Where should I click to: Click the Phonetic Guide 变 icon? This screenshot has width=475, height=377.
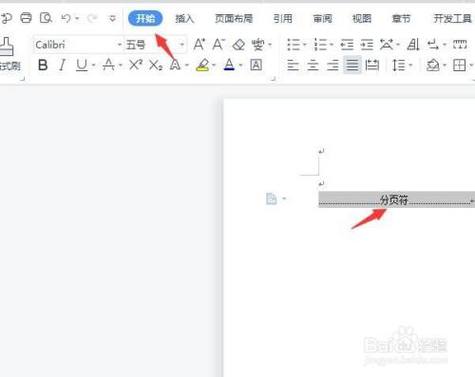tap(258, 44)
